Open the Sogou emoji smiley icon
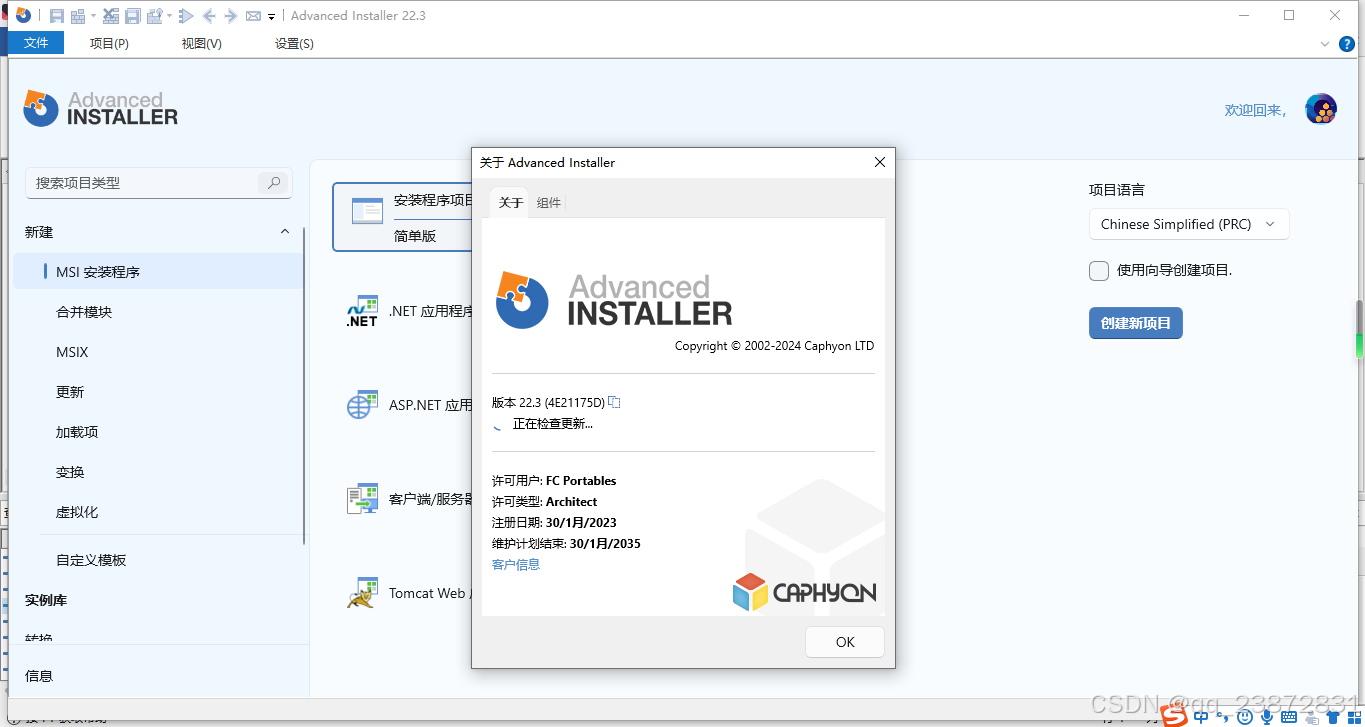Viewport: 1365px width, 727px height. (x=1245, y=717)
